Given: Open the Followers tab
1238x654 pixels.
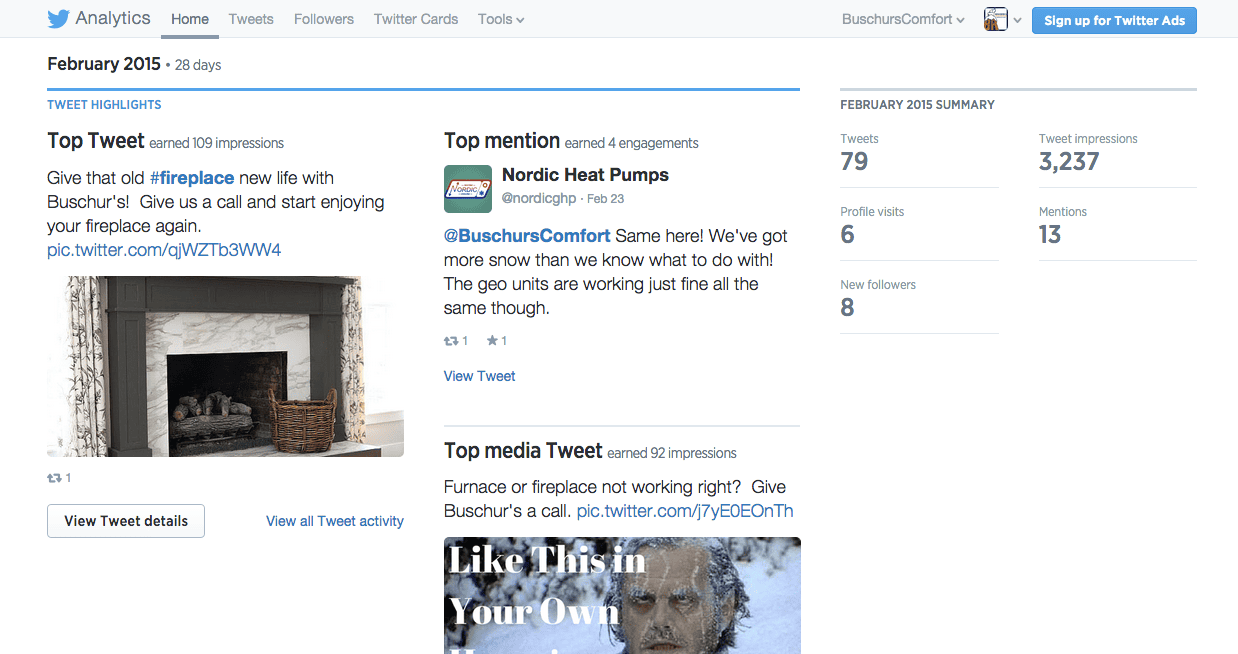Looking at the screenshot, I should [324, 19].
